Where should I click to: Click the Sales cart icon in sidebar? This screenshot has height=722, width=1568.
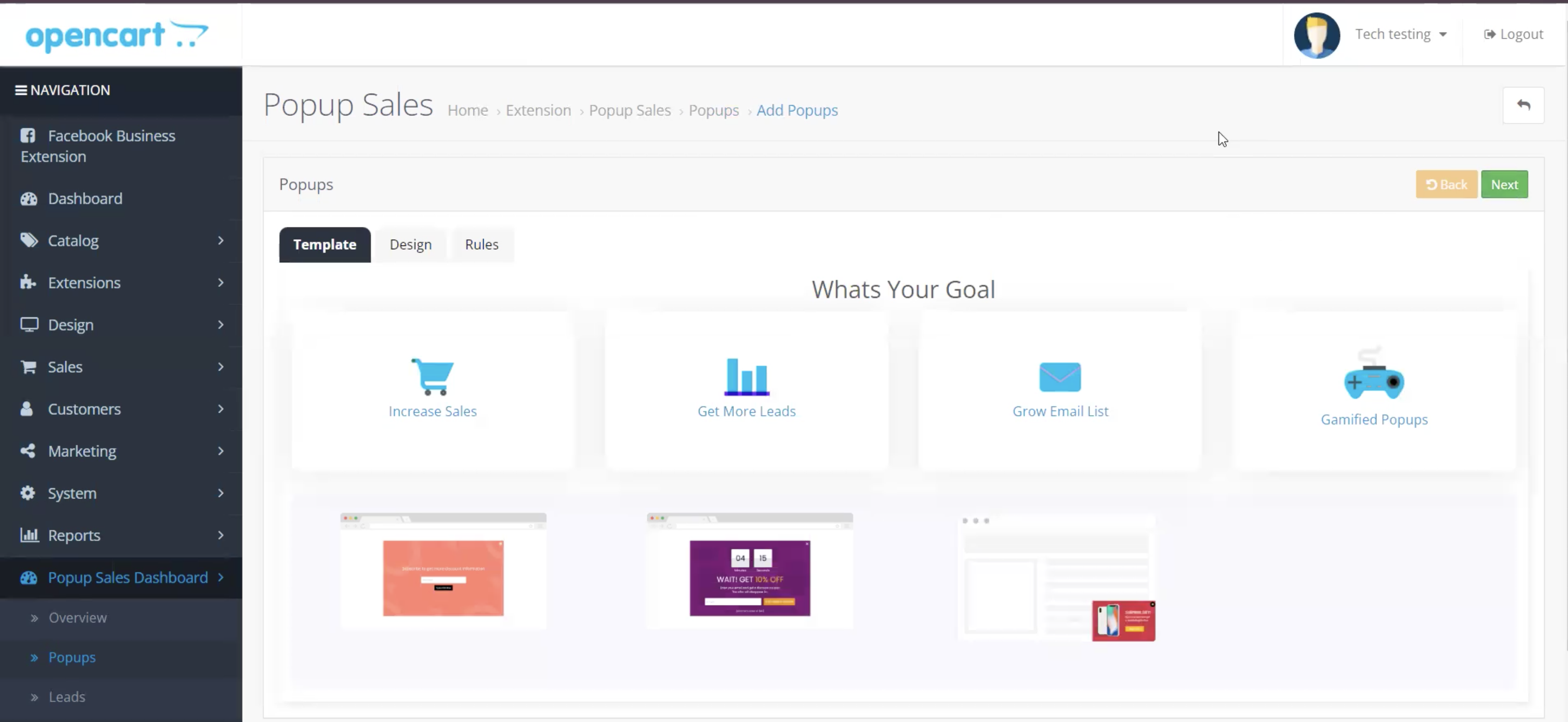pos(28,366)
